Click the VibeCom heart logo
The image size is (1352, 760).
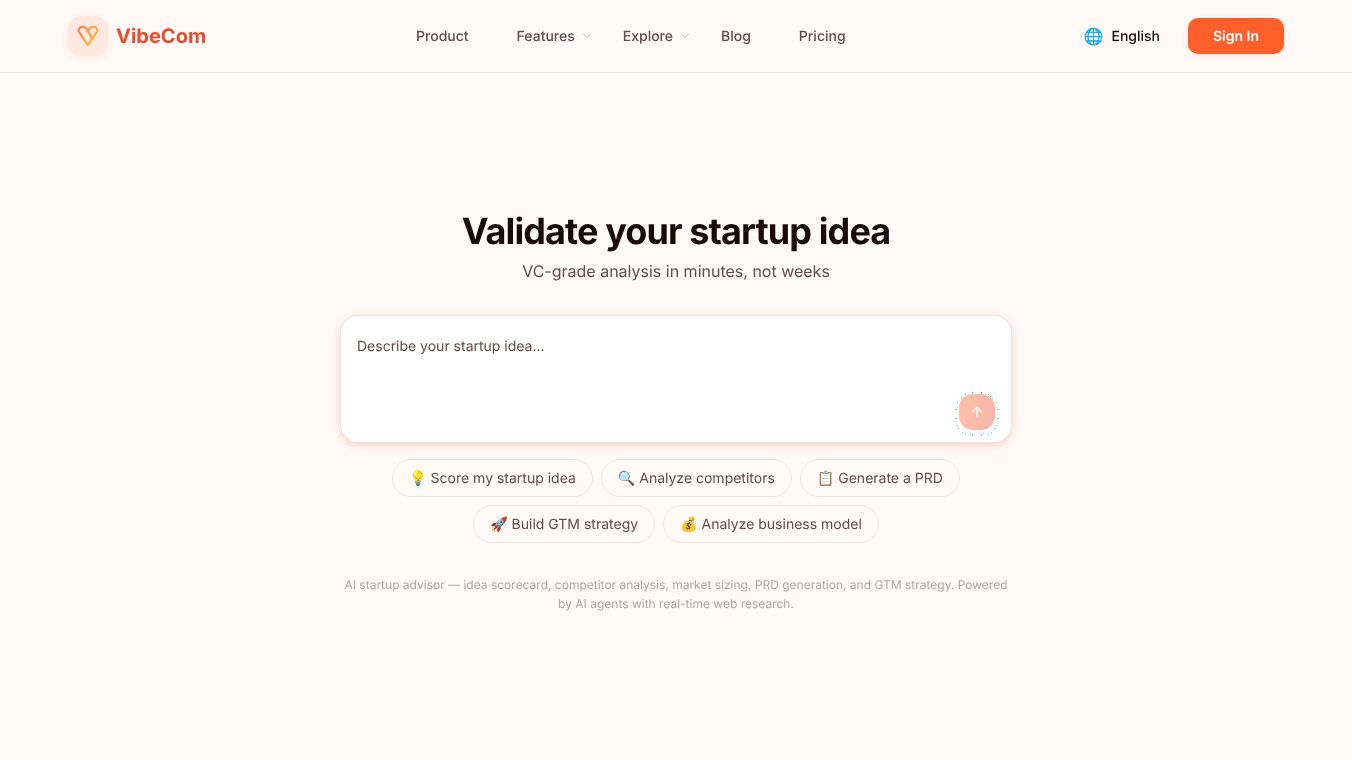88,35
